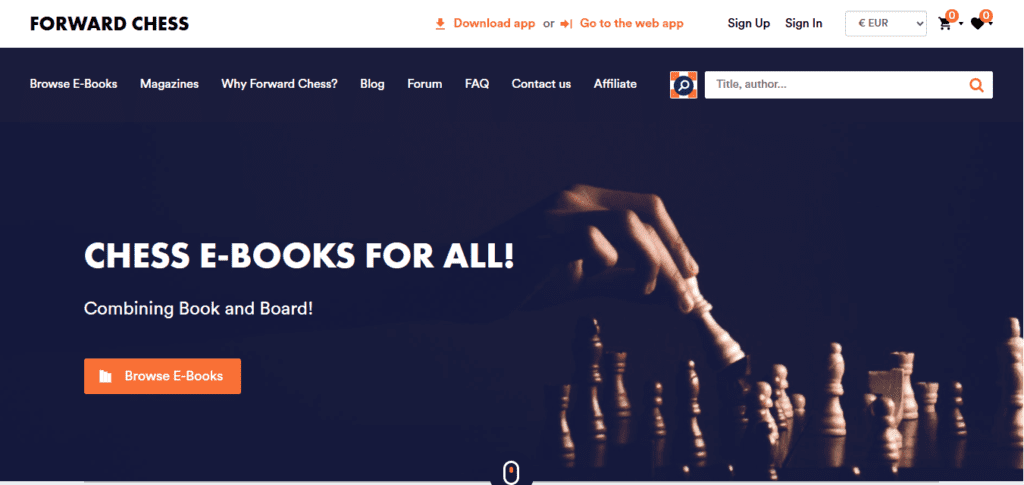Click the orange search magnifier icon
1024x485 pixels.
(x=976, y=85)
